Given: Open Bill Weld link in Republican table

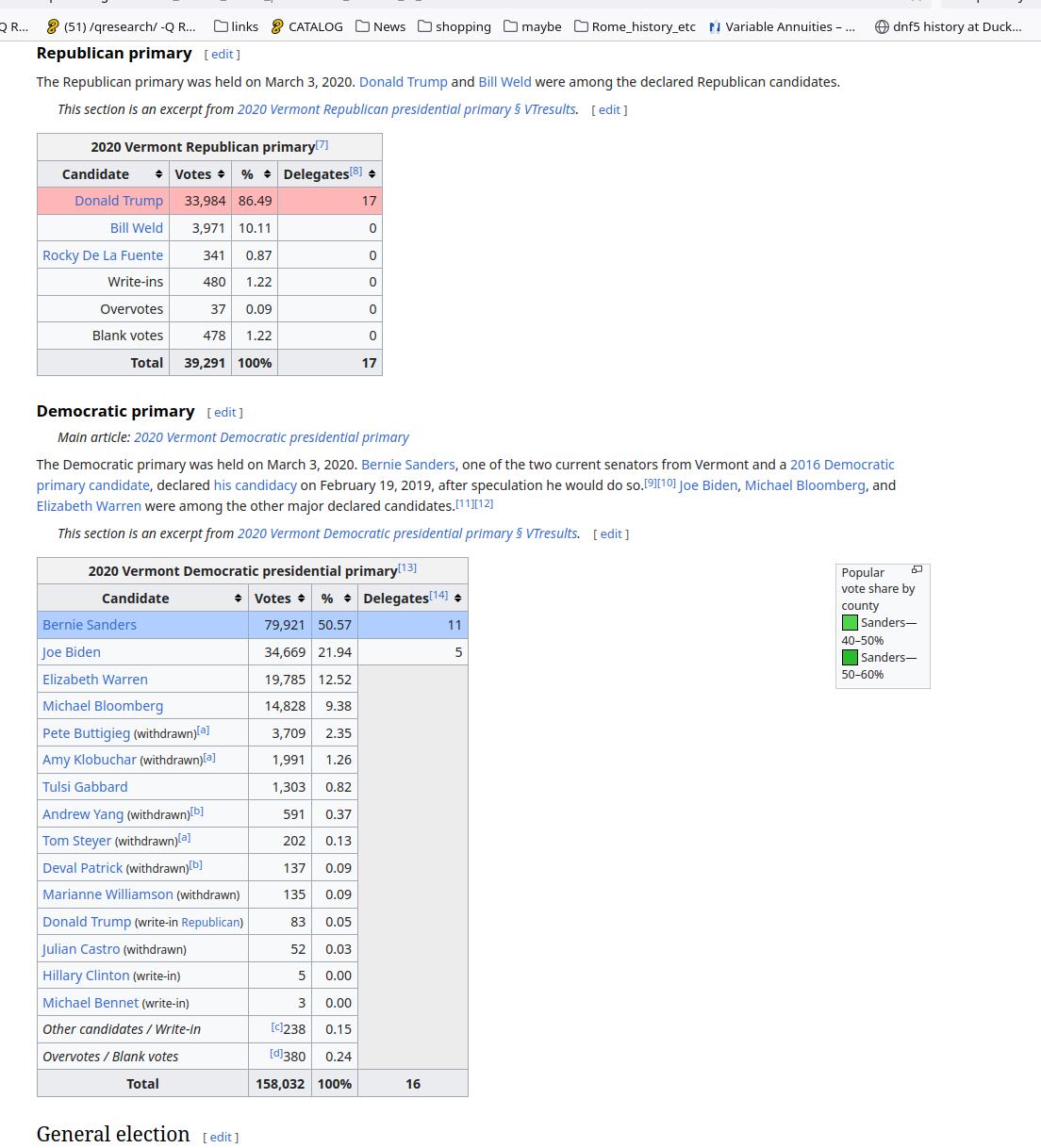Looking at the screenshot, I should 137,228.
